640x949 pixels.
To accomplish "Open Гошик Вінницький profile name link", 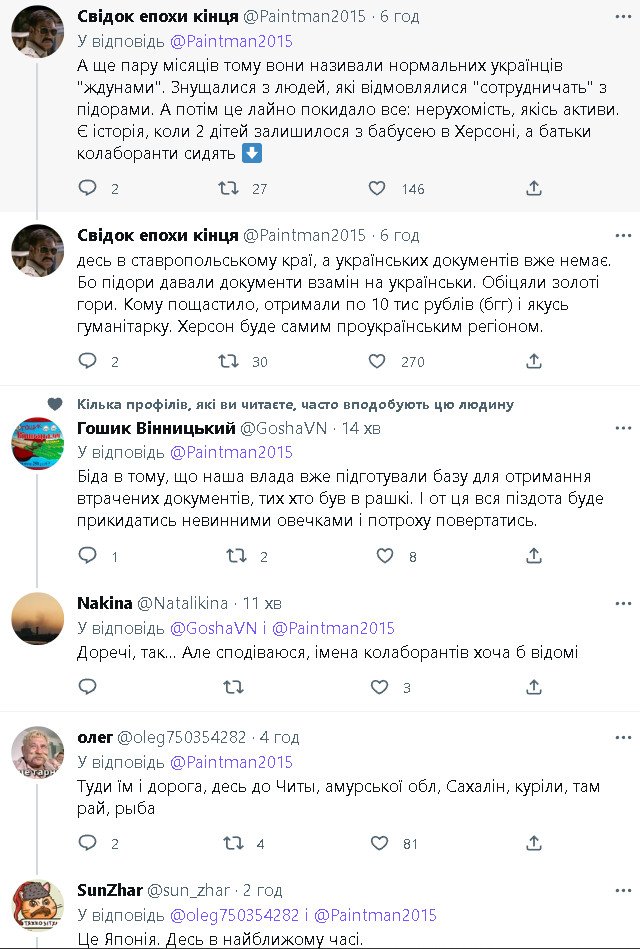I will [x=156, y=428].
